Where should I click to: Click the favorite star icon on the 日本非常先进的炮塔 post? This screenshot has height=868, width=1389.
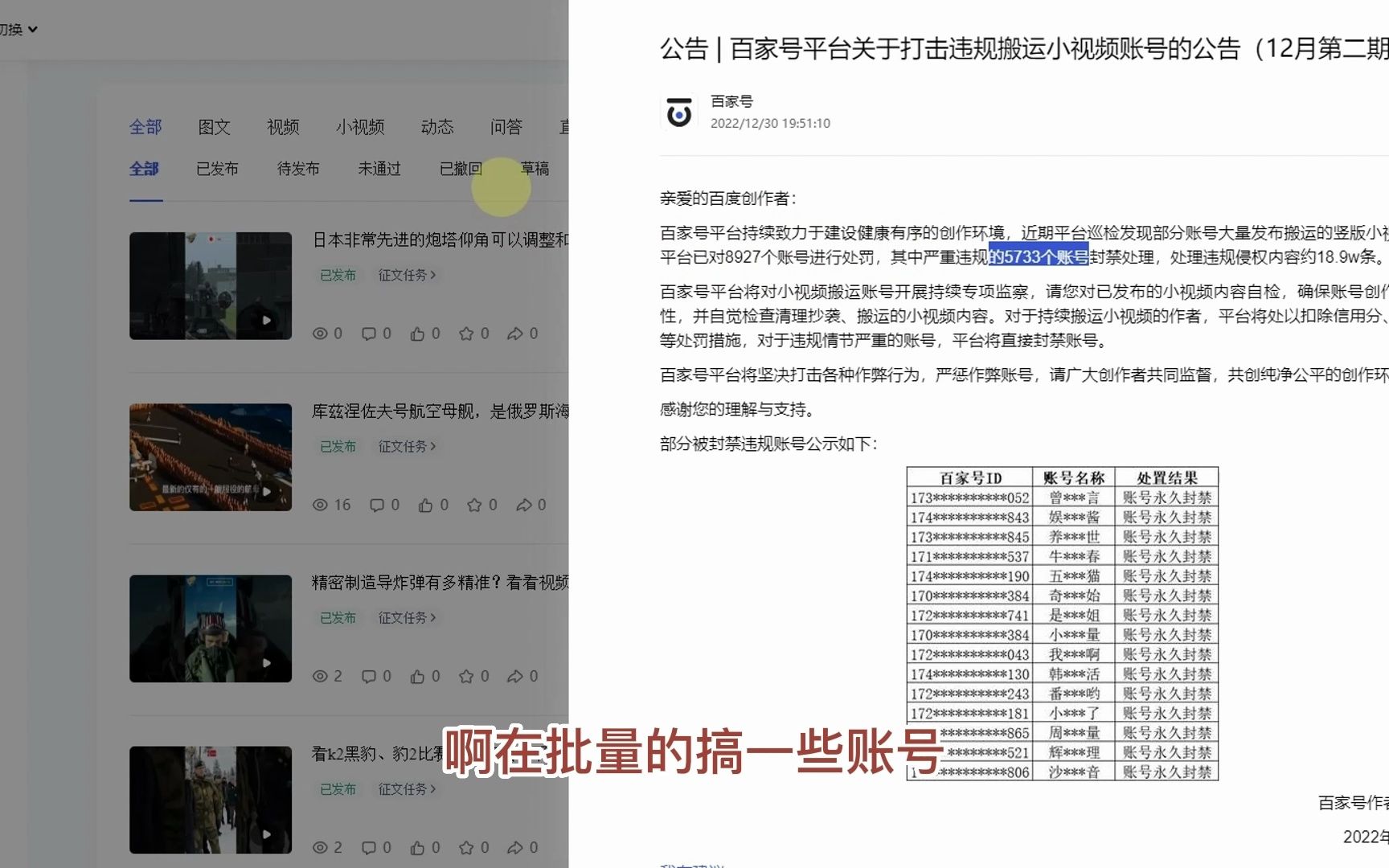tap(466, 334)
